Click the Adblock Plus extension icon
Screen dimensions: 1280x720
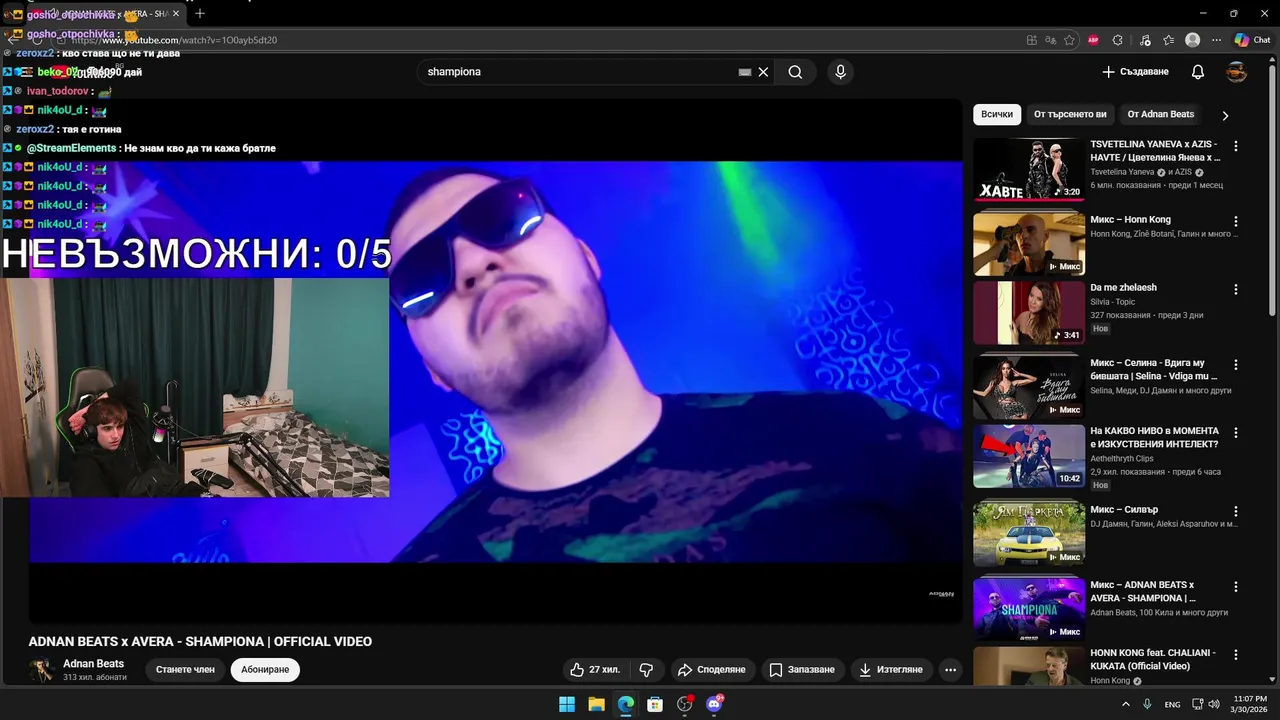coord(1093,40)
